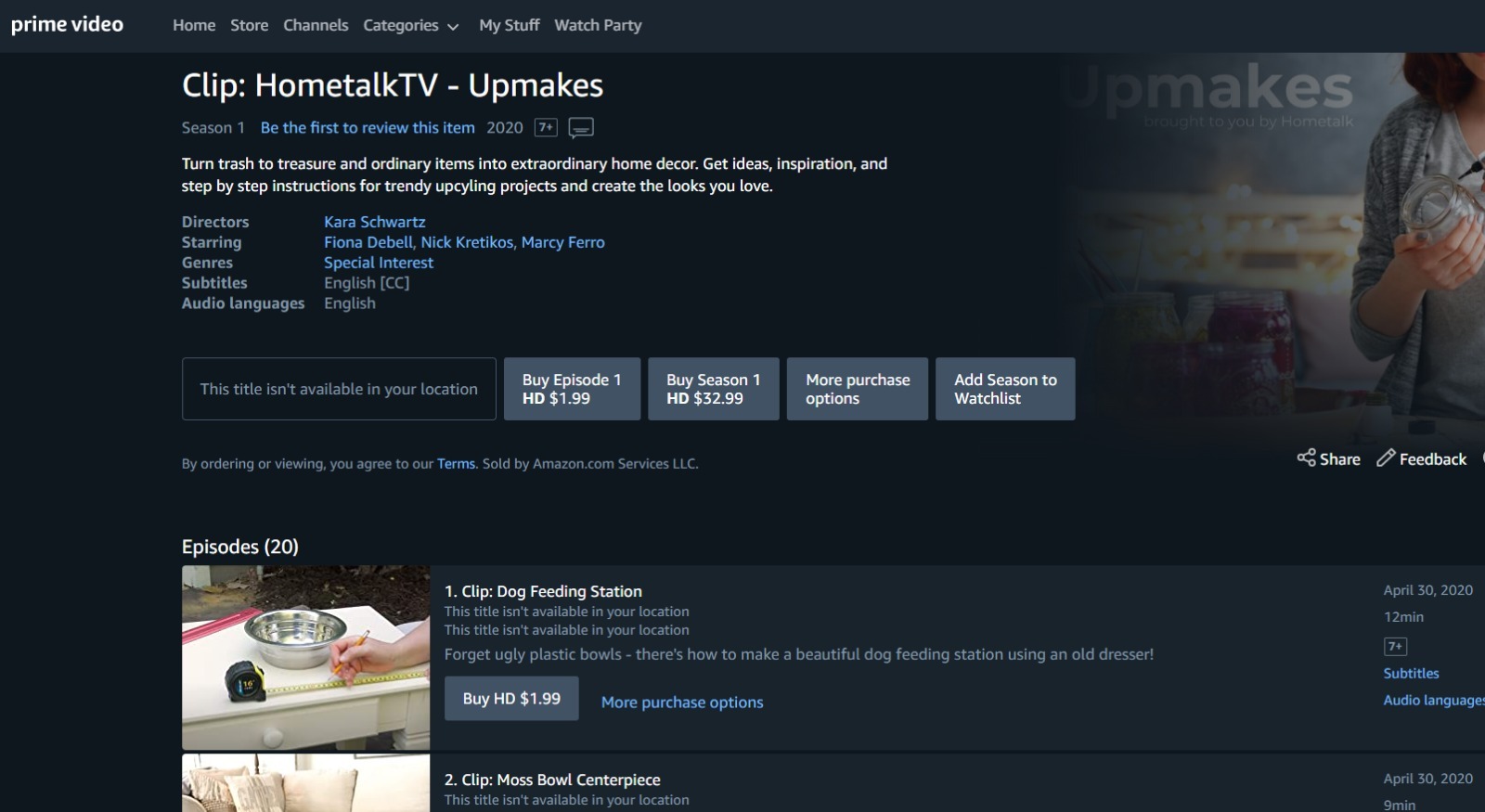1485x812 pixels.
Task: Open the Terms link
Action: click(x=456, y=464)
